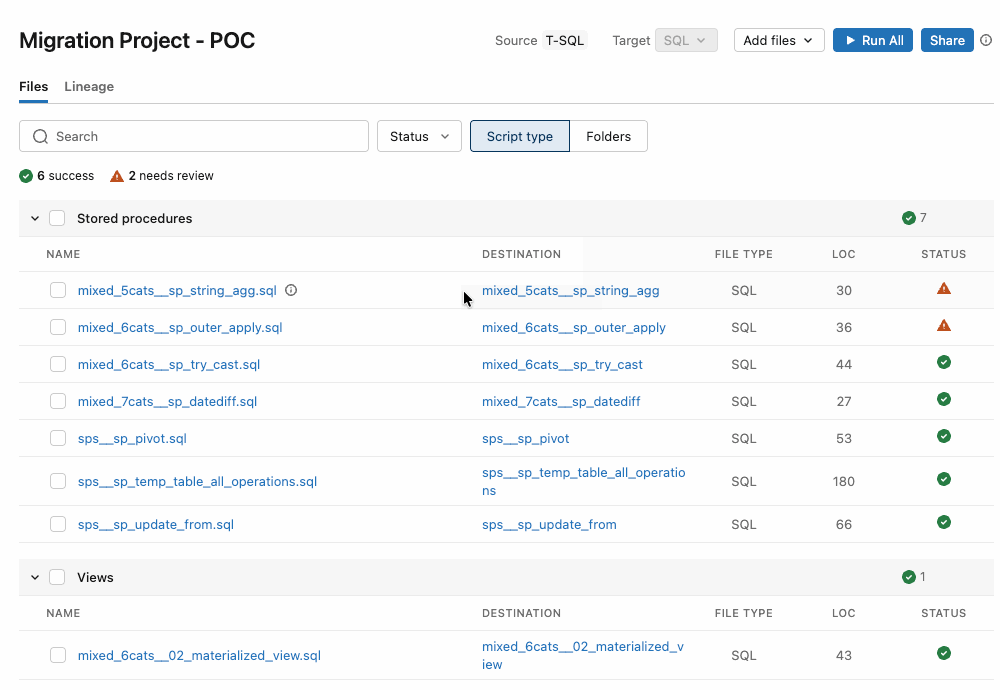Click success status icon for sps__sp_update_from row
The height and width of the screenshot is (690, 1000).
944,522
